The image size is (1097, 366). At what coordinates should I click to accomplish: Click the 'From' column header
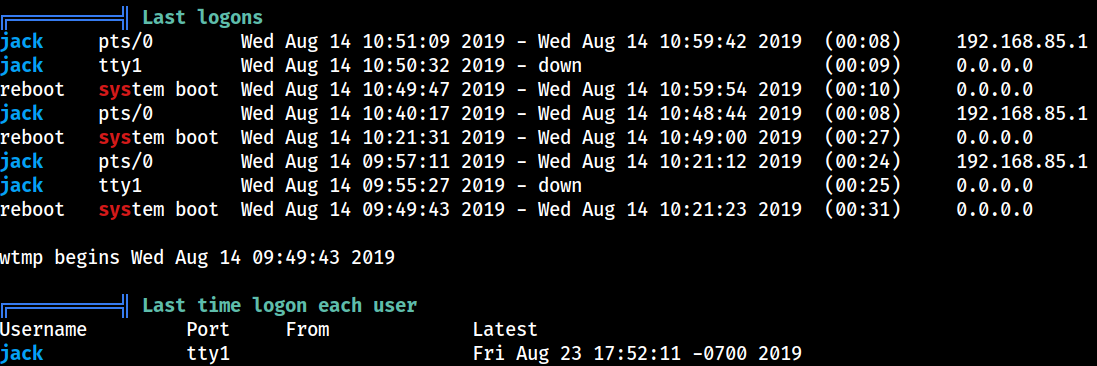point(307,329)
